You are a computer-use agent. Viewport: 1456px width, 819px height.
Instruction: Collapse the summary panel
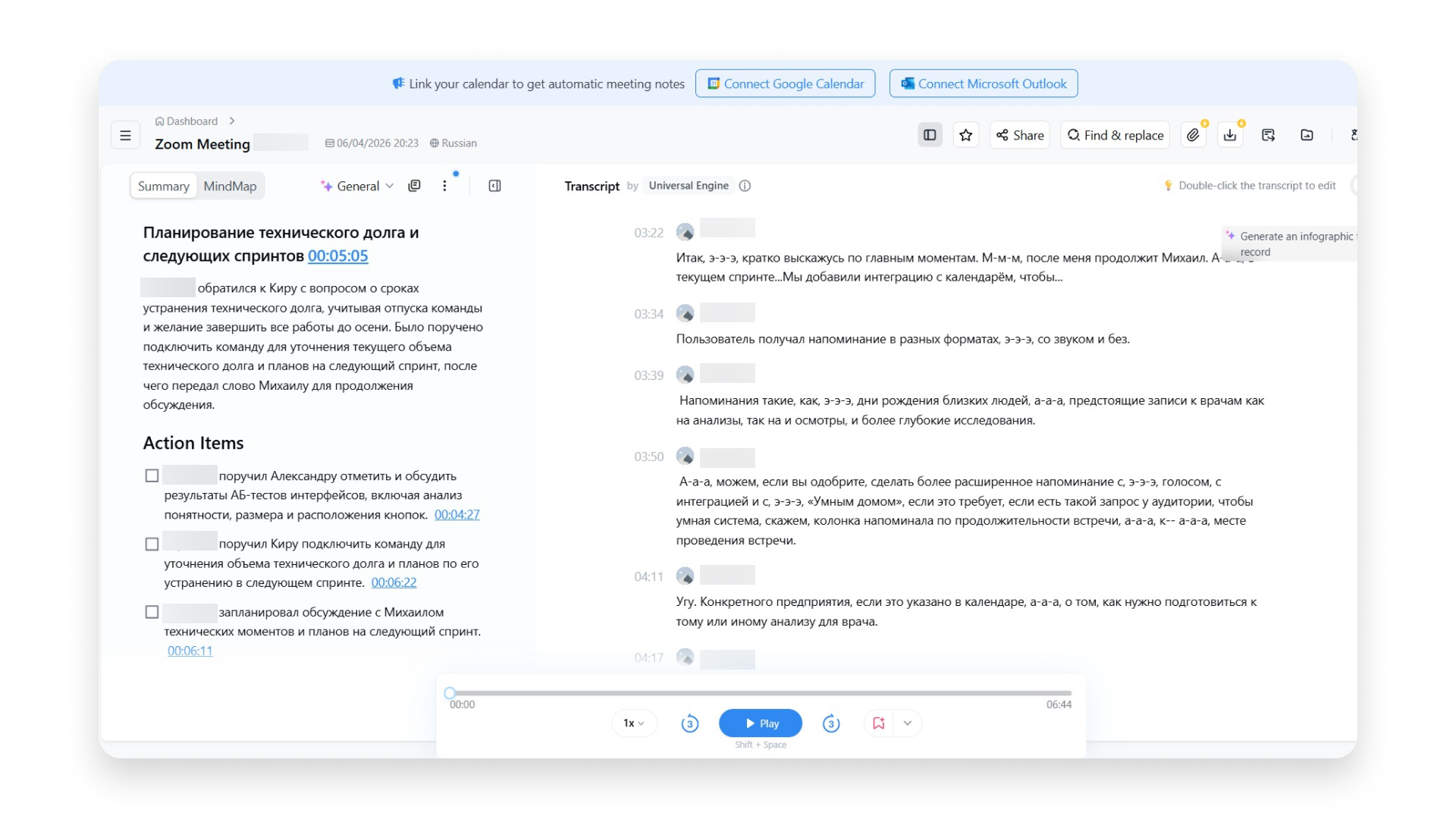(494, 186)
